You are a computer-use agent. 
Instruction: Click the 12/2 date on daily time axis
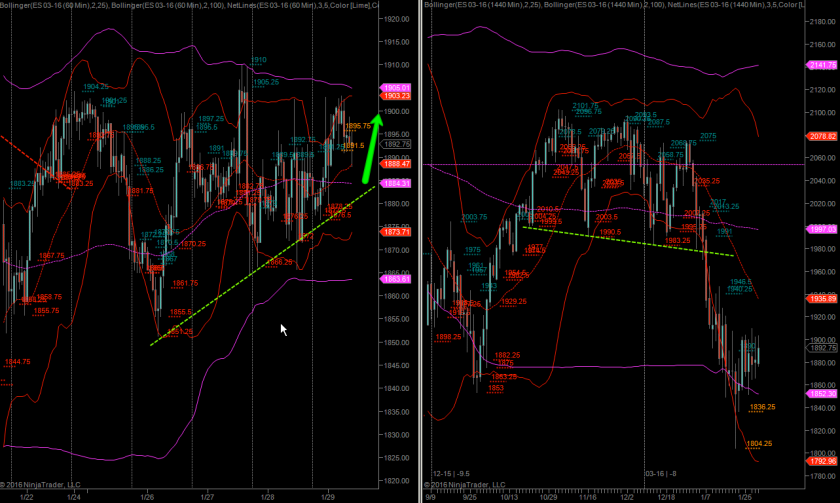tap(627, 497)
